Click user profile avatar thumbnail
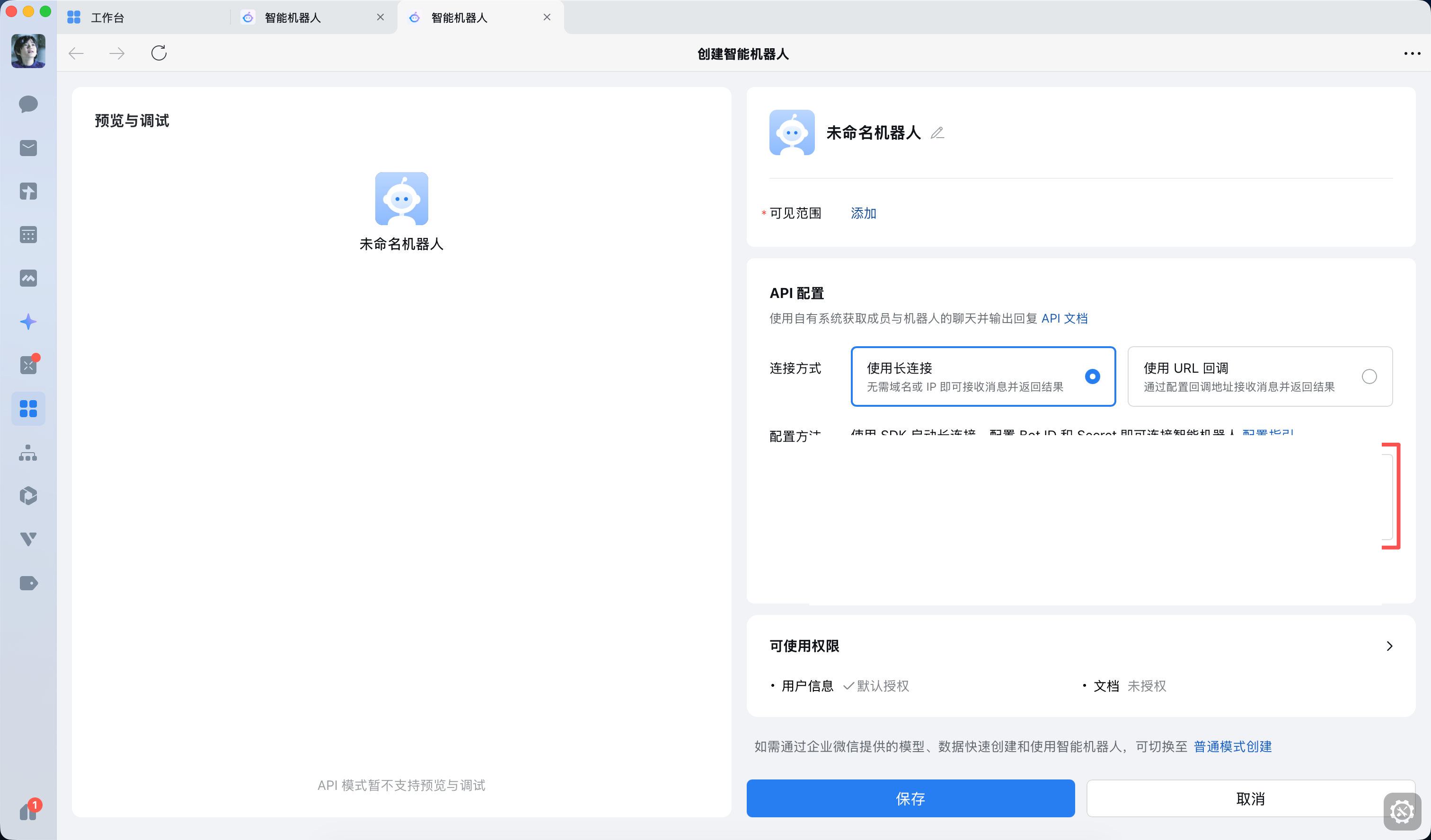Viewport: 1431px width, 840px height. [28, 51]
